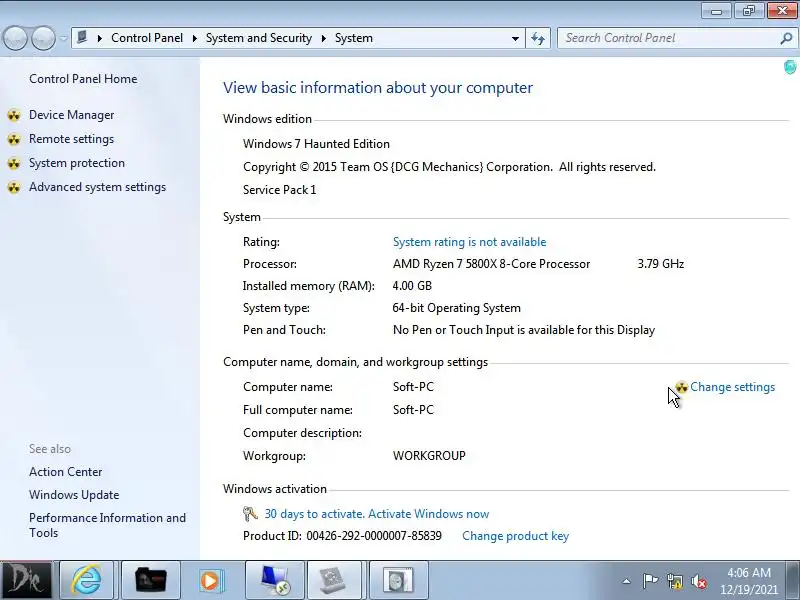The width and height of the screenshot is (800, 600).
Task: Open the network computer taskbar icon
Action: click(x=274, y=580)
